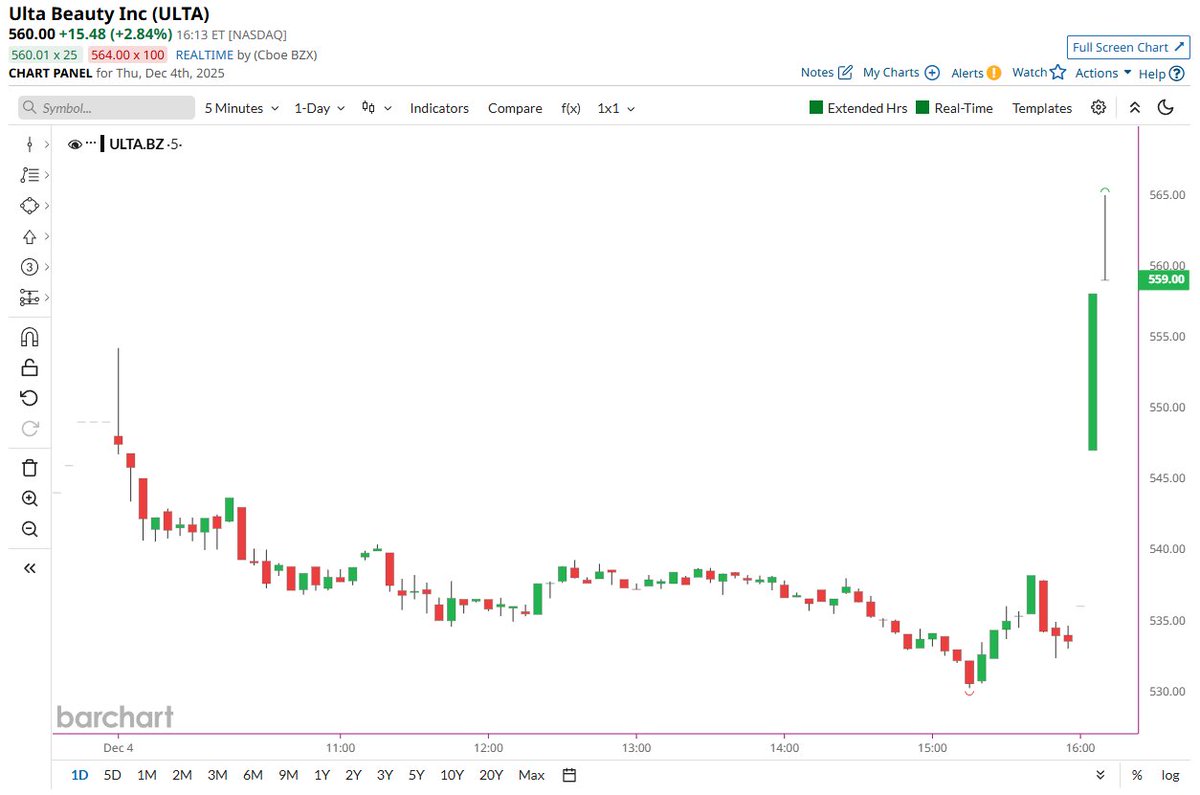Select the 5Y range button
The image size is (1200, 795).
click(416, 775)
